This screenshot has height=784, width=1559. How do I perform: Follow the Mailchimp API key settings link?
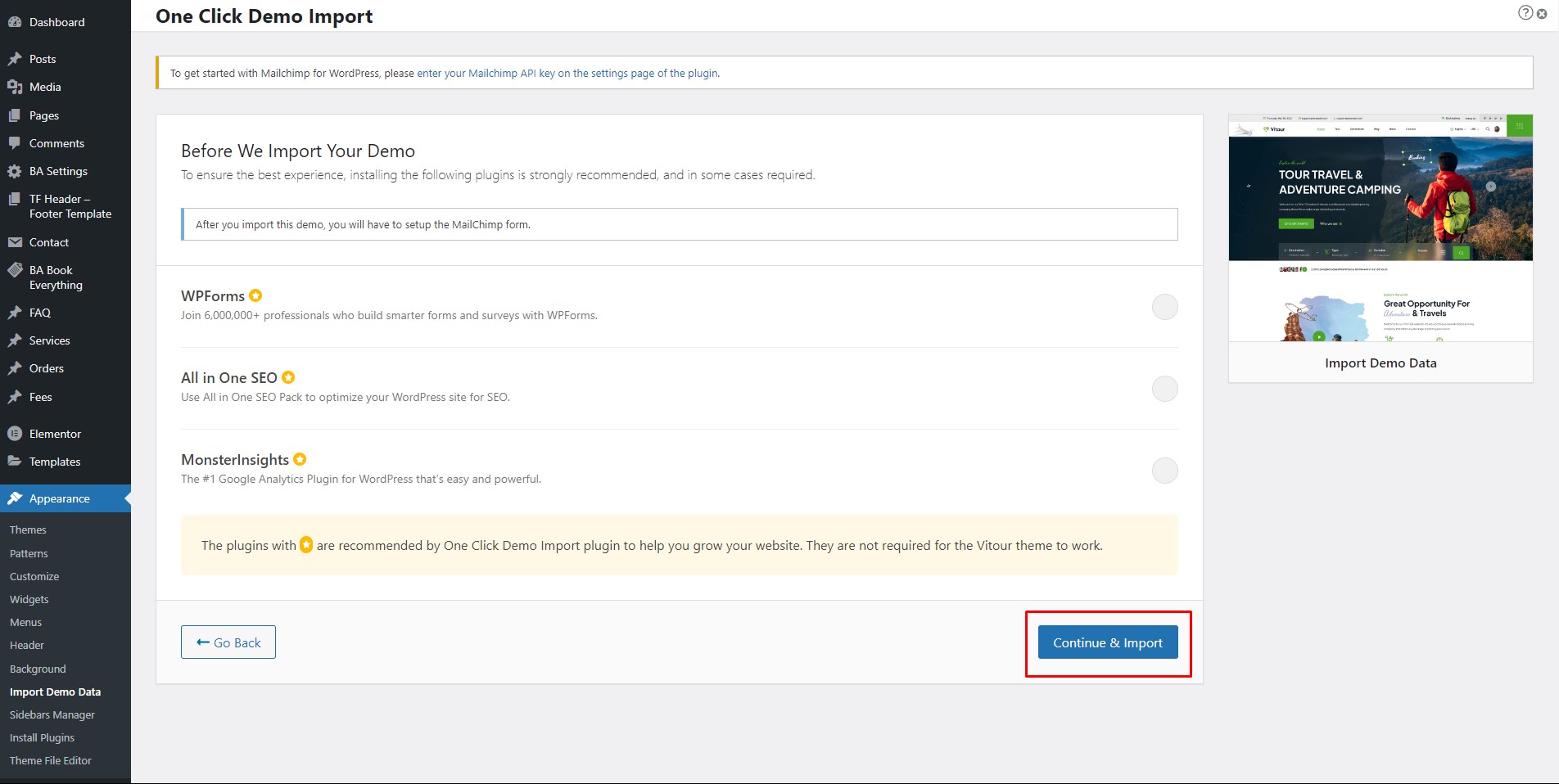point(567,73)
